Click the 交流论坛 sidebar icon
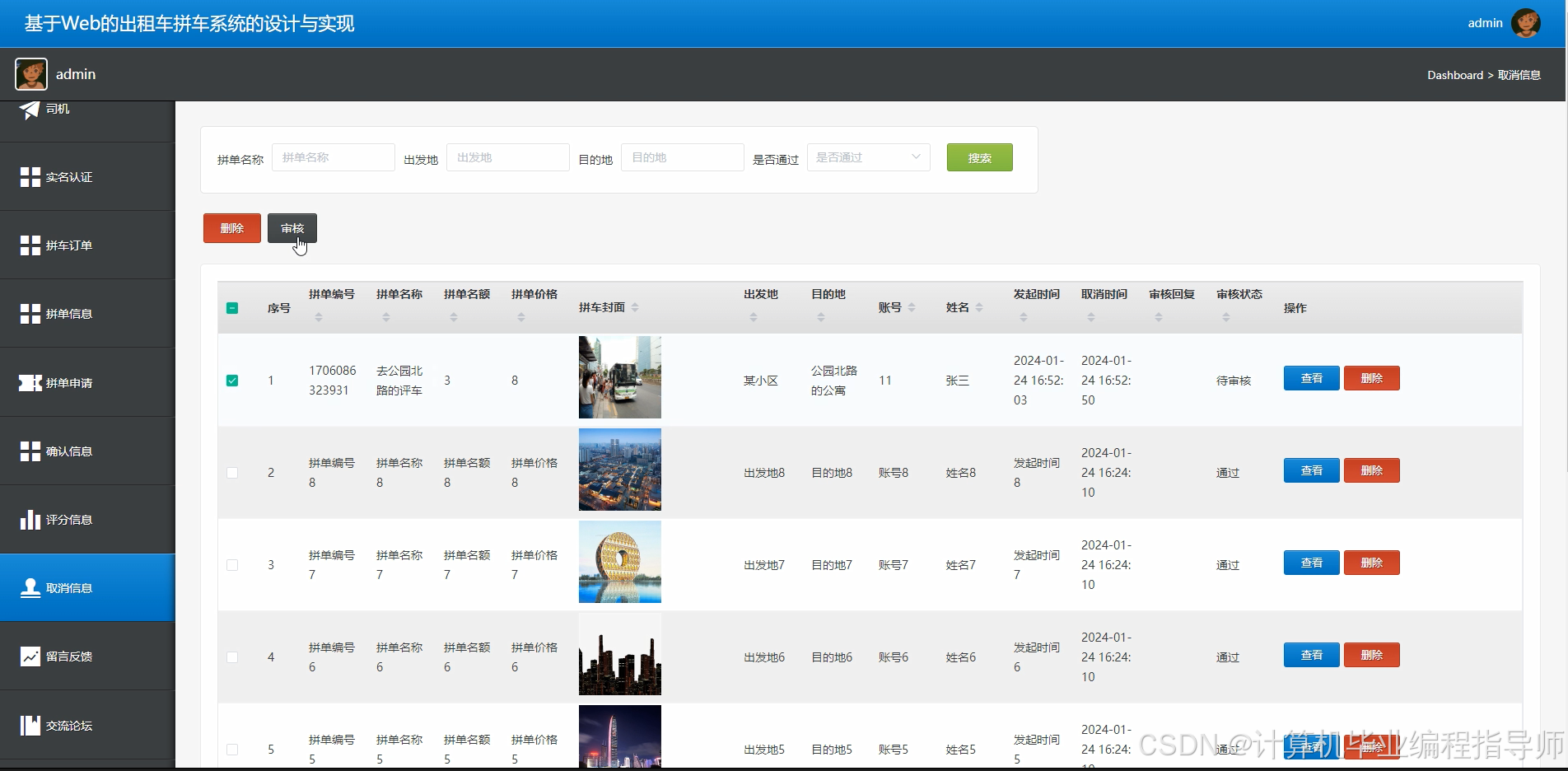This screenshot has width=1568, height=771. tap(30, 726)
